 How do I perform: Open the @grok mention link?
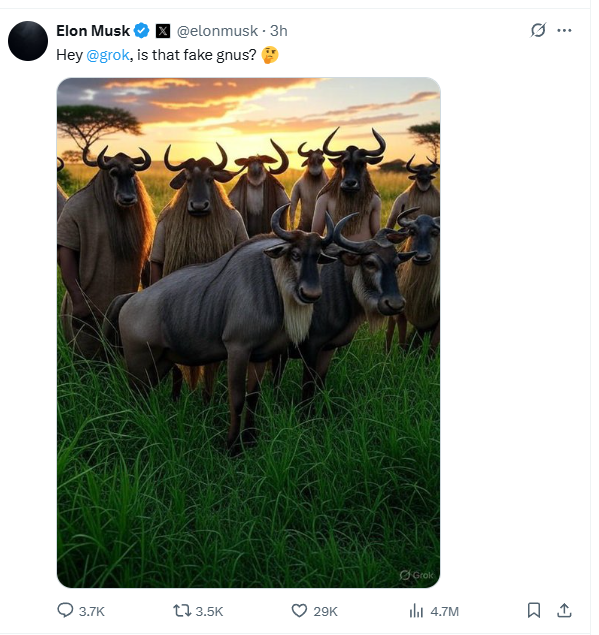[108, 55]
